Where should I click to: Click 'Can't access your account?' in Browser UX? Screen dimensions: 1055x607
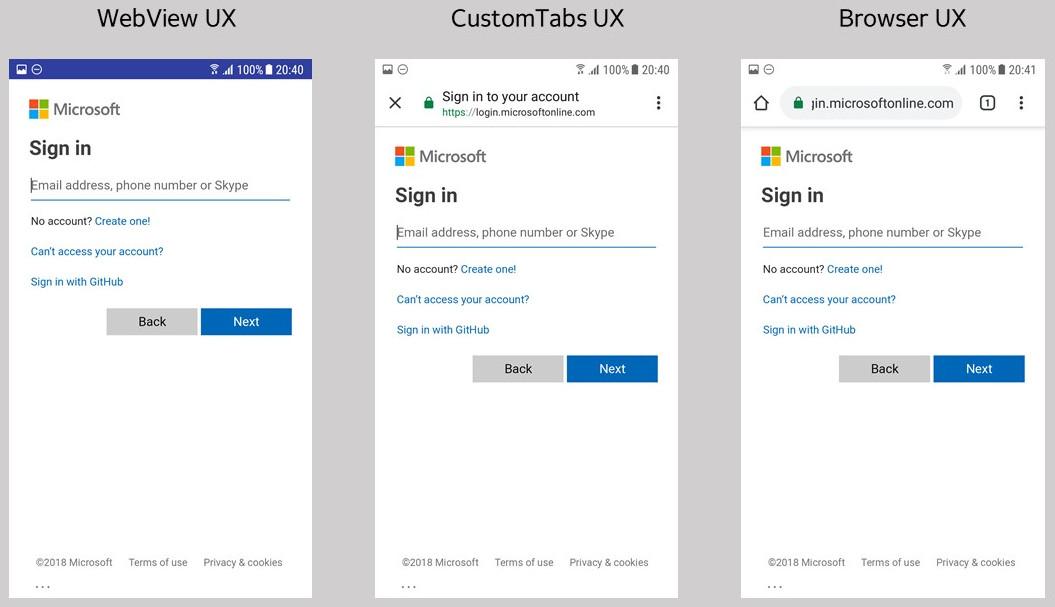click(x=829, y=299)
